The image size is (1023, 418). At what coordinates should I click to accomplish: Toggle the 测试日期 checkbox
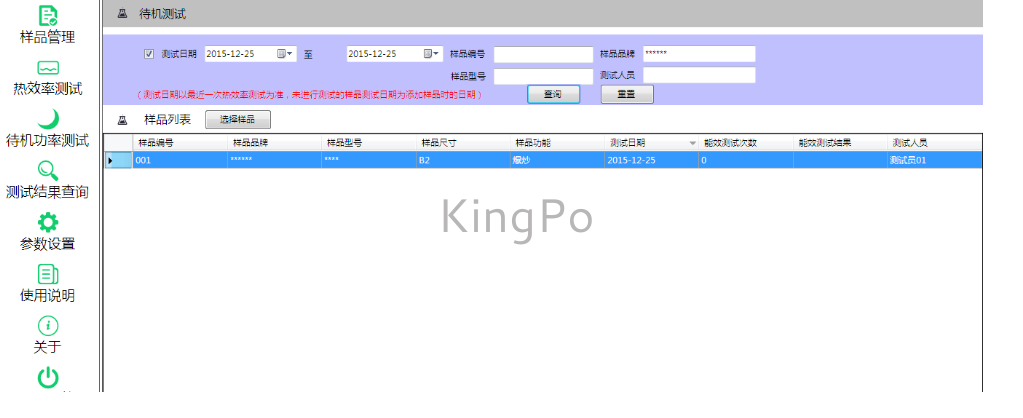[x=149, y=54]
